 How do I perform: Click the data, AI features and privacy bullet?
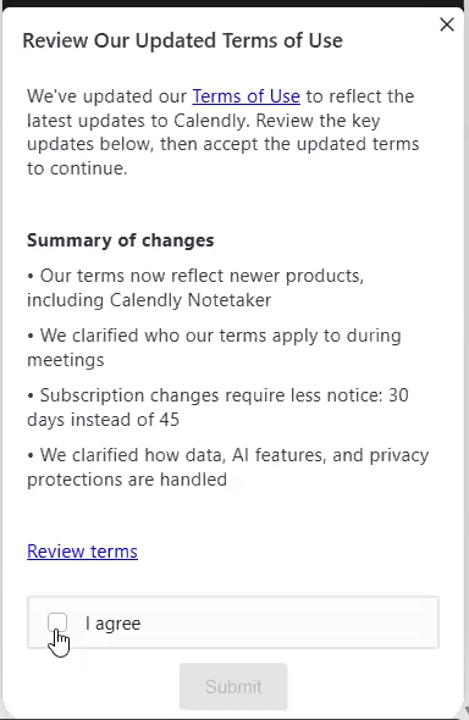tap(228, 467)
